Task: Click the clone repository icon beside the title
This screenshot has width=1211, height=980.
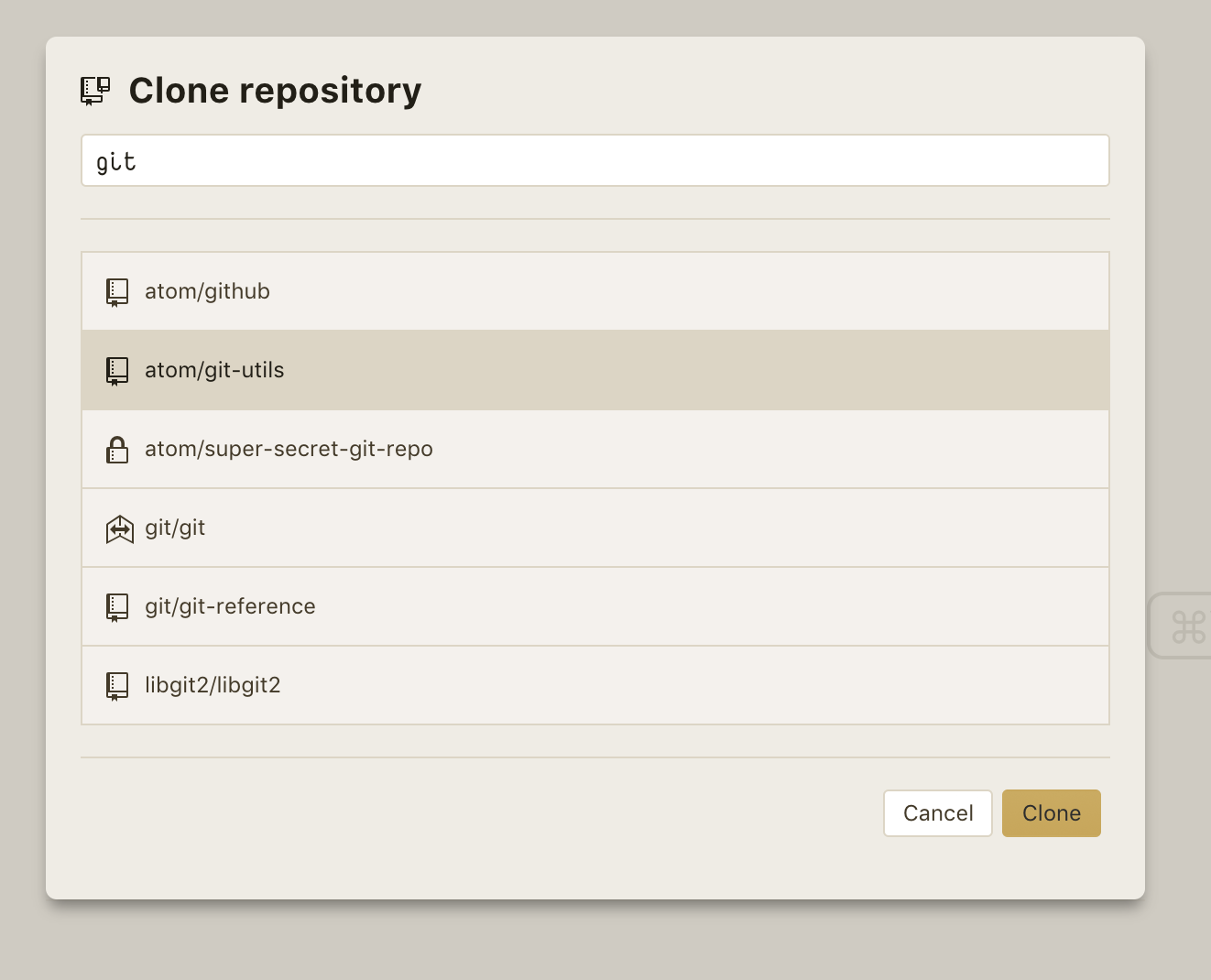Action: point(95,91)
